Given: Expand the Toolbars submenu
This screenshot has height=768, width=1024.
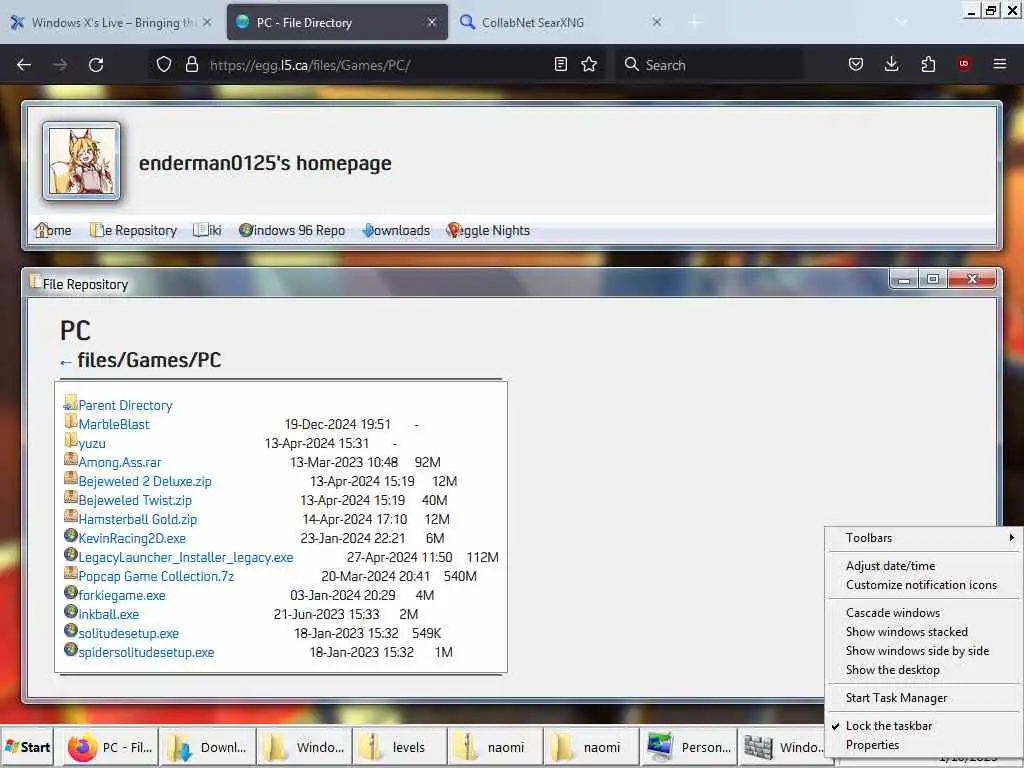Looking at the screenshot, I should [x=923, y=537].
